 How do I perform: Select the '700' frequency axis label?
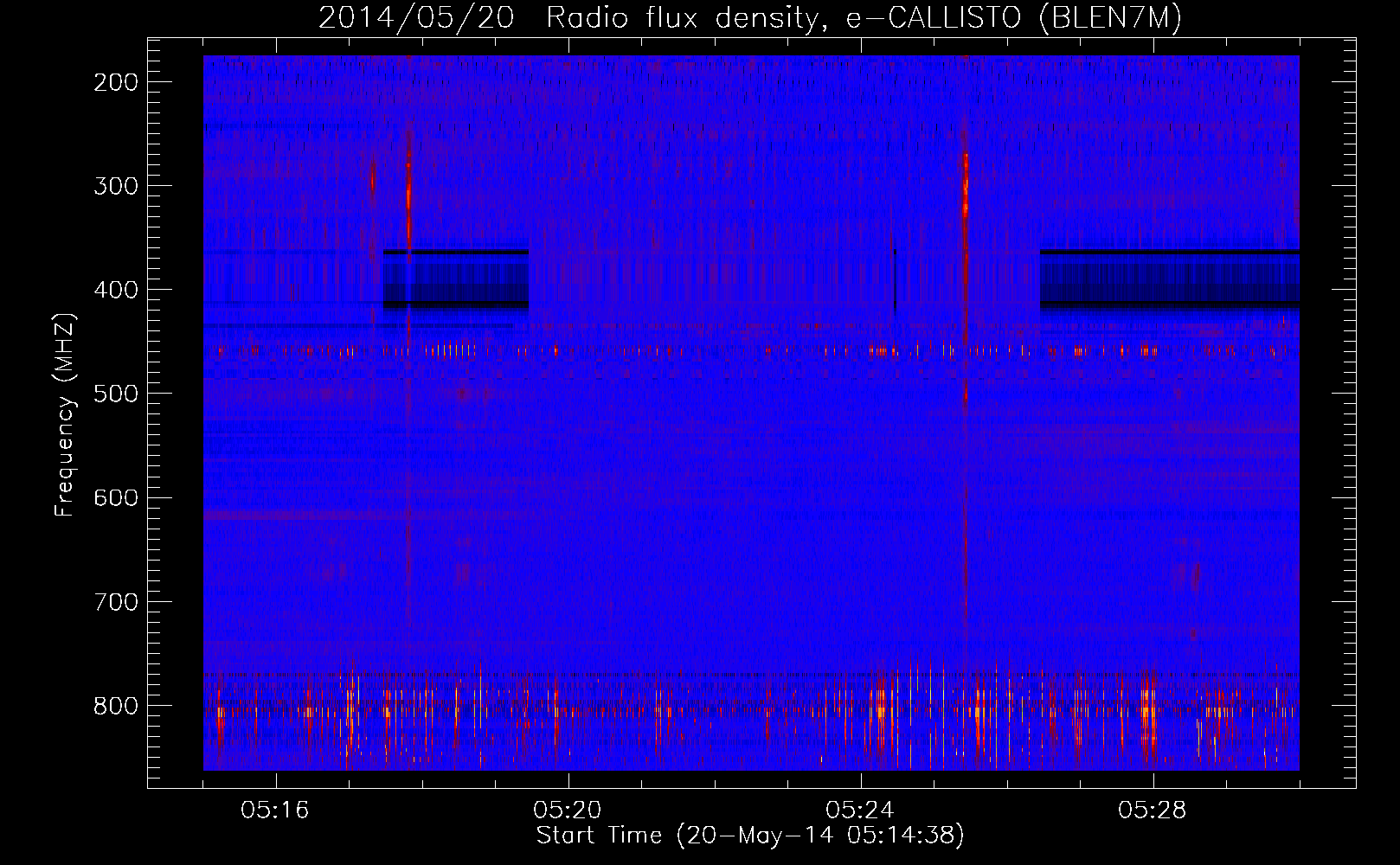tap(115, 601)
